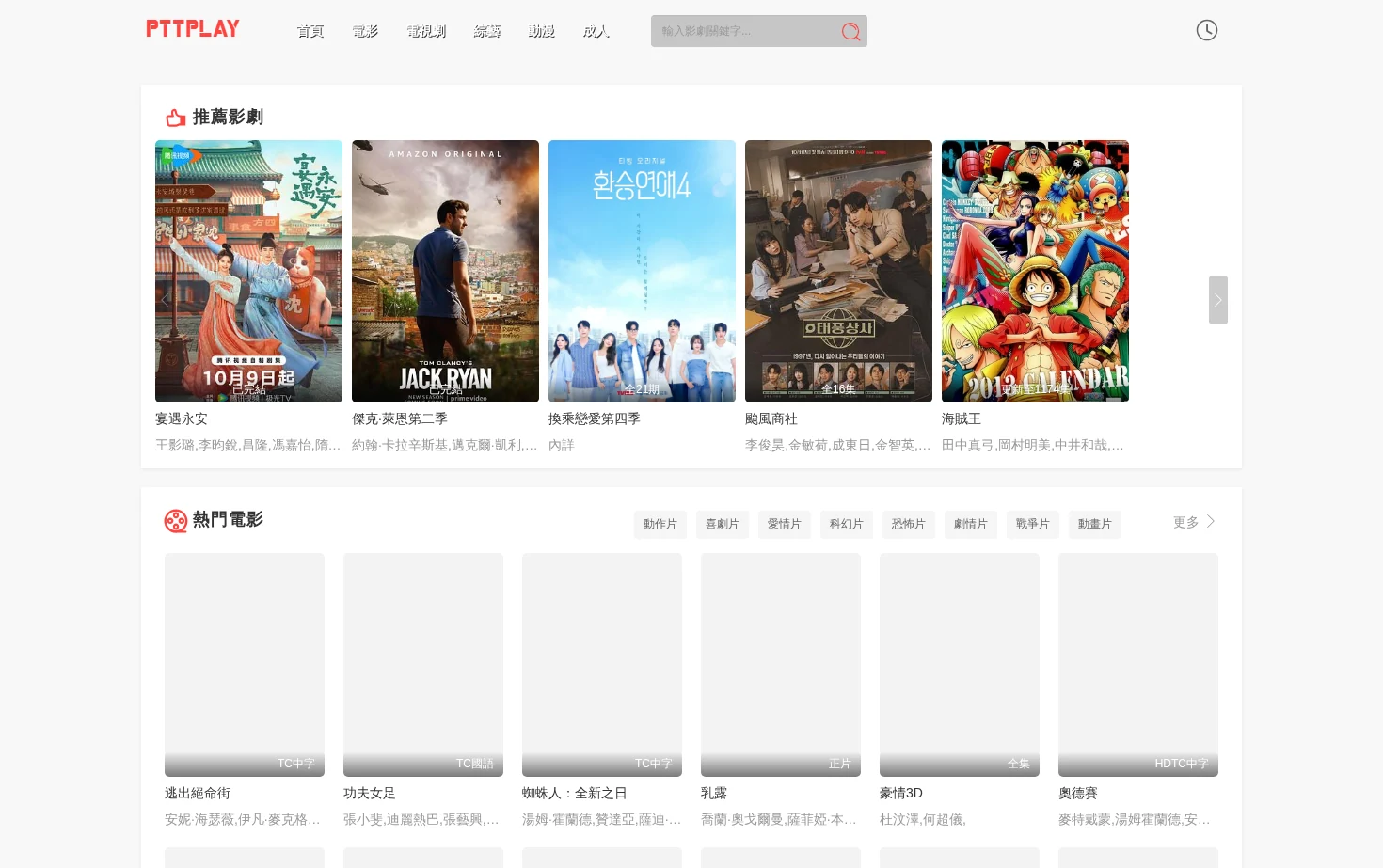Click the thumbs-up icon beside 推薦影劇
This screenshot has width=1383, height=868.
pos(175,118)
